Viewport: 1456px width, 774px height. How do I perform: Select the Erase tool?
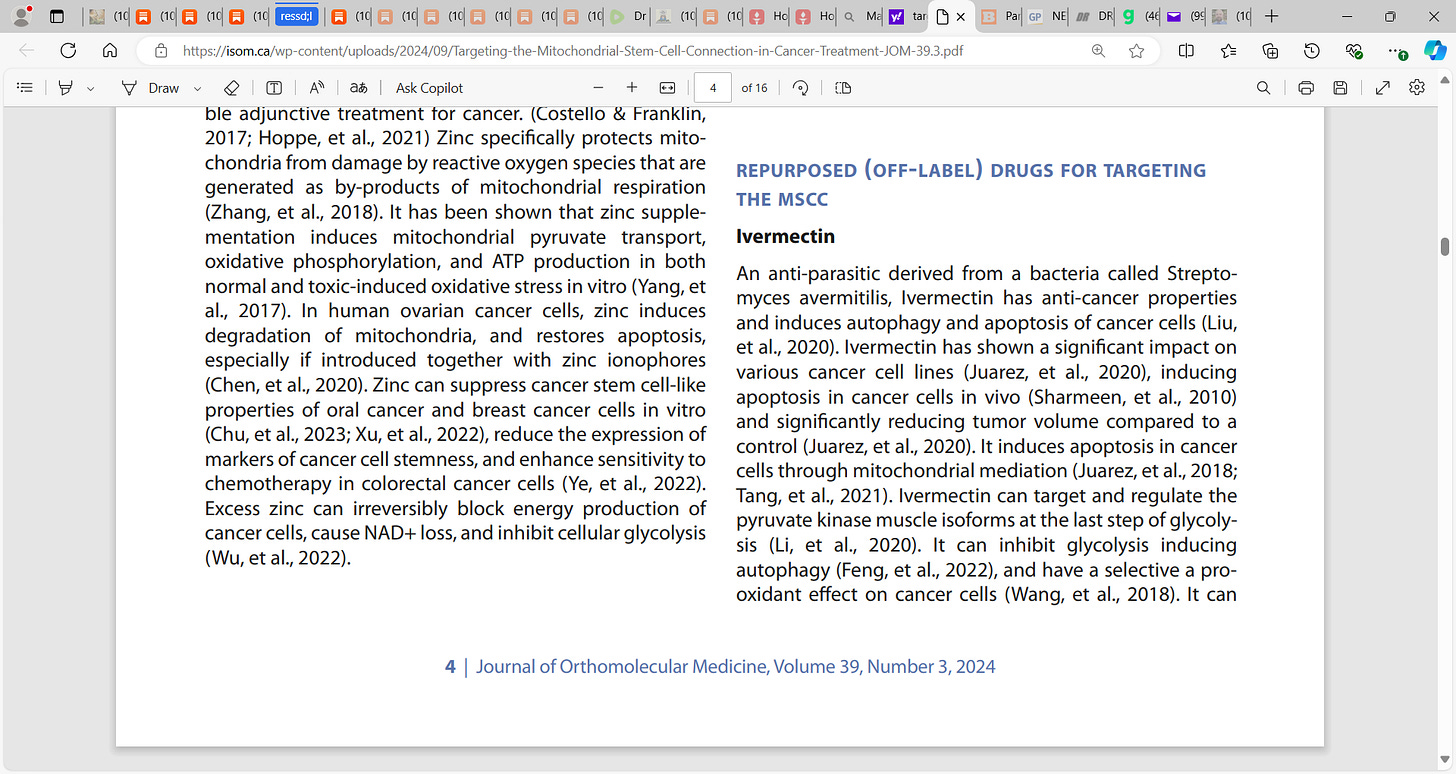tap(231, 88)
